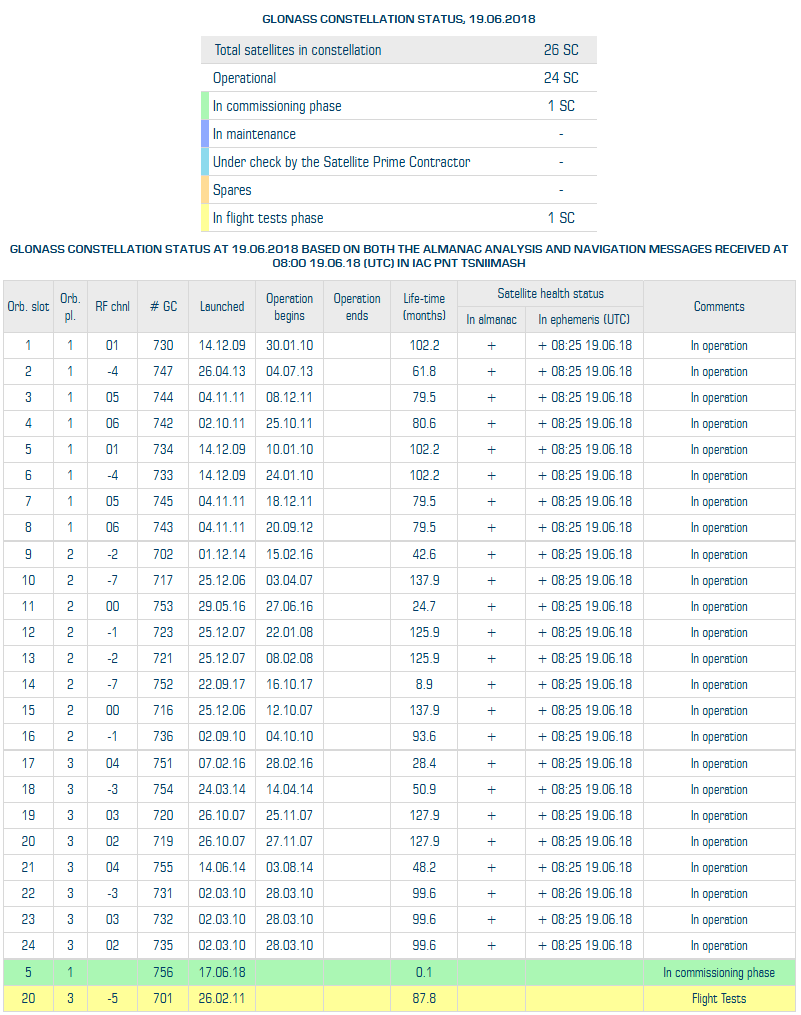Click the orange swatch beside Spares

click(205, 190)
